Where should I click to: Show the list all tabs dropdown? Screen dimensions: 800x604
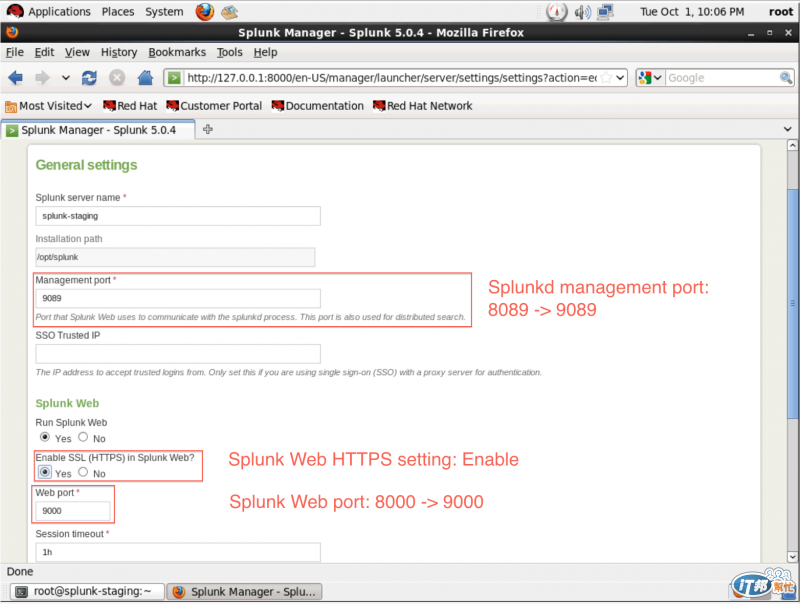[x=787, y=130]
